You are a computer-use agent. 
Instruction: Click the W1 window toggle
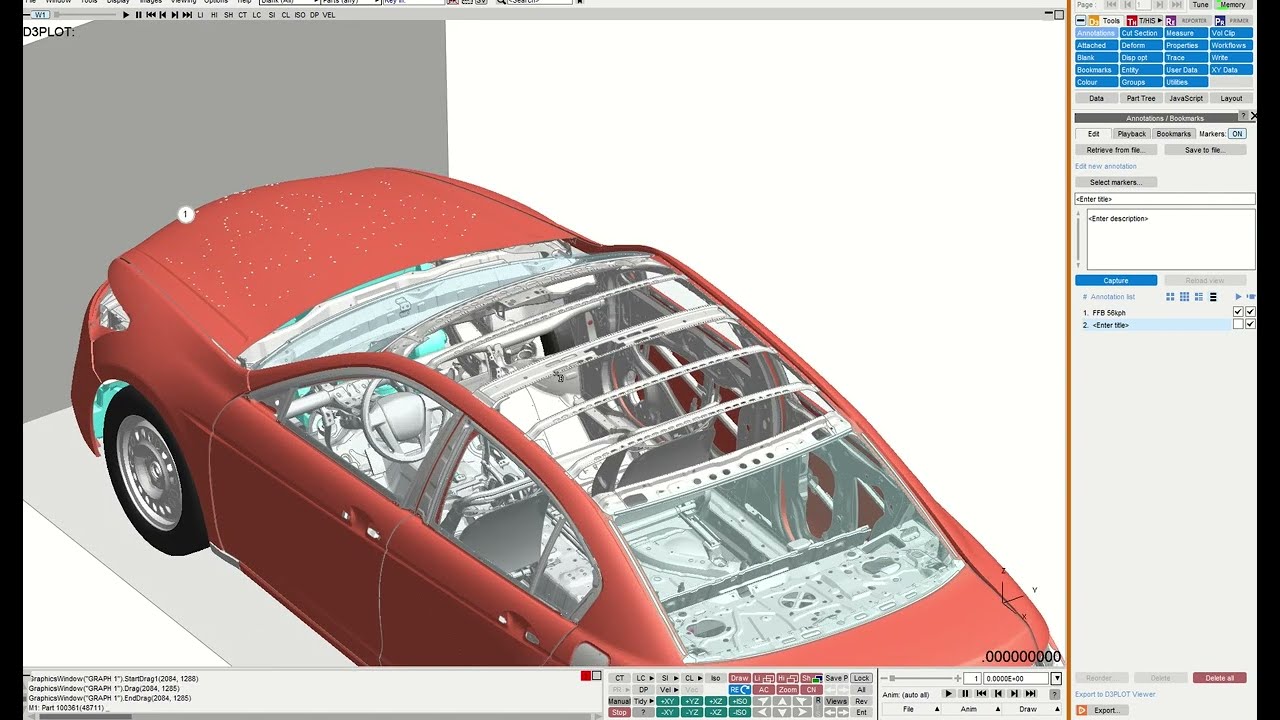[40, 15]
